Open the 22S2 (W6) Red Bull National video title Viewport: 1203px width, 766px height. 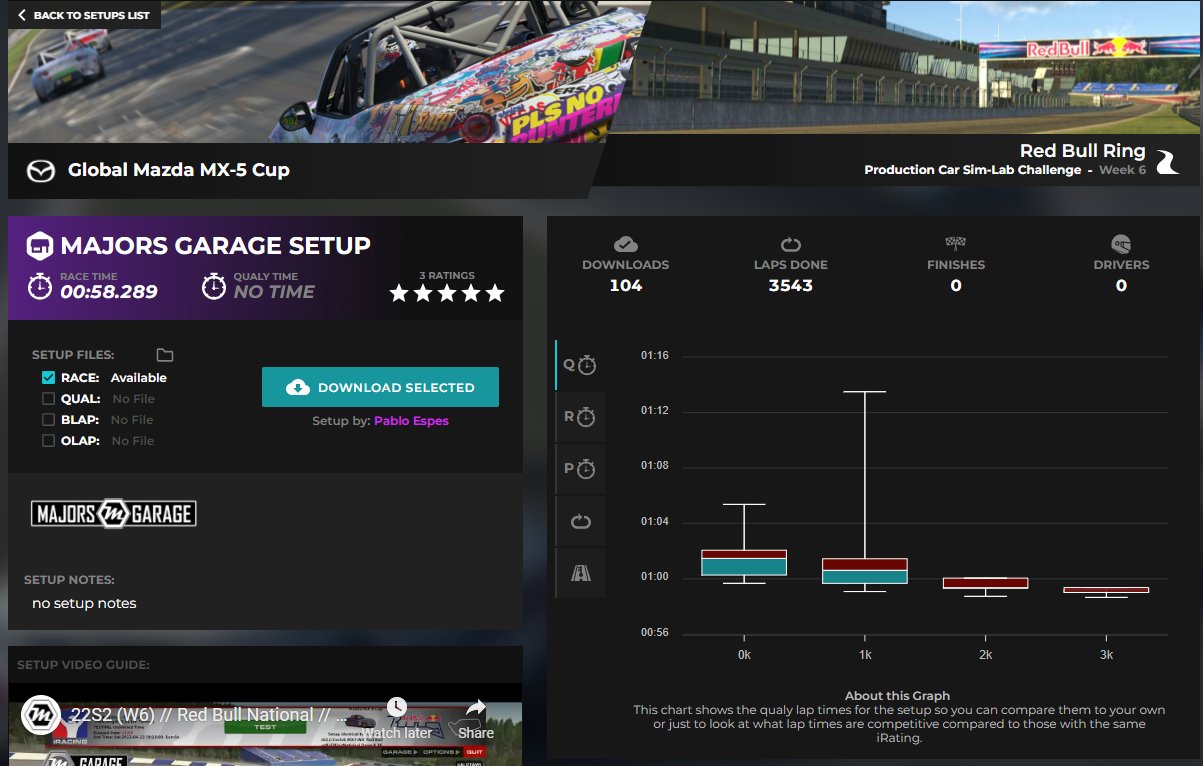209,715
